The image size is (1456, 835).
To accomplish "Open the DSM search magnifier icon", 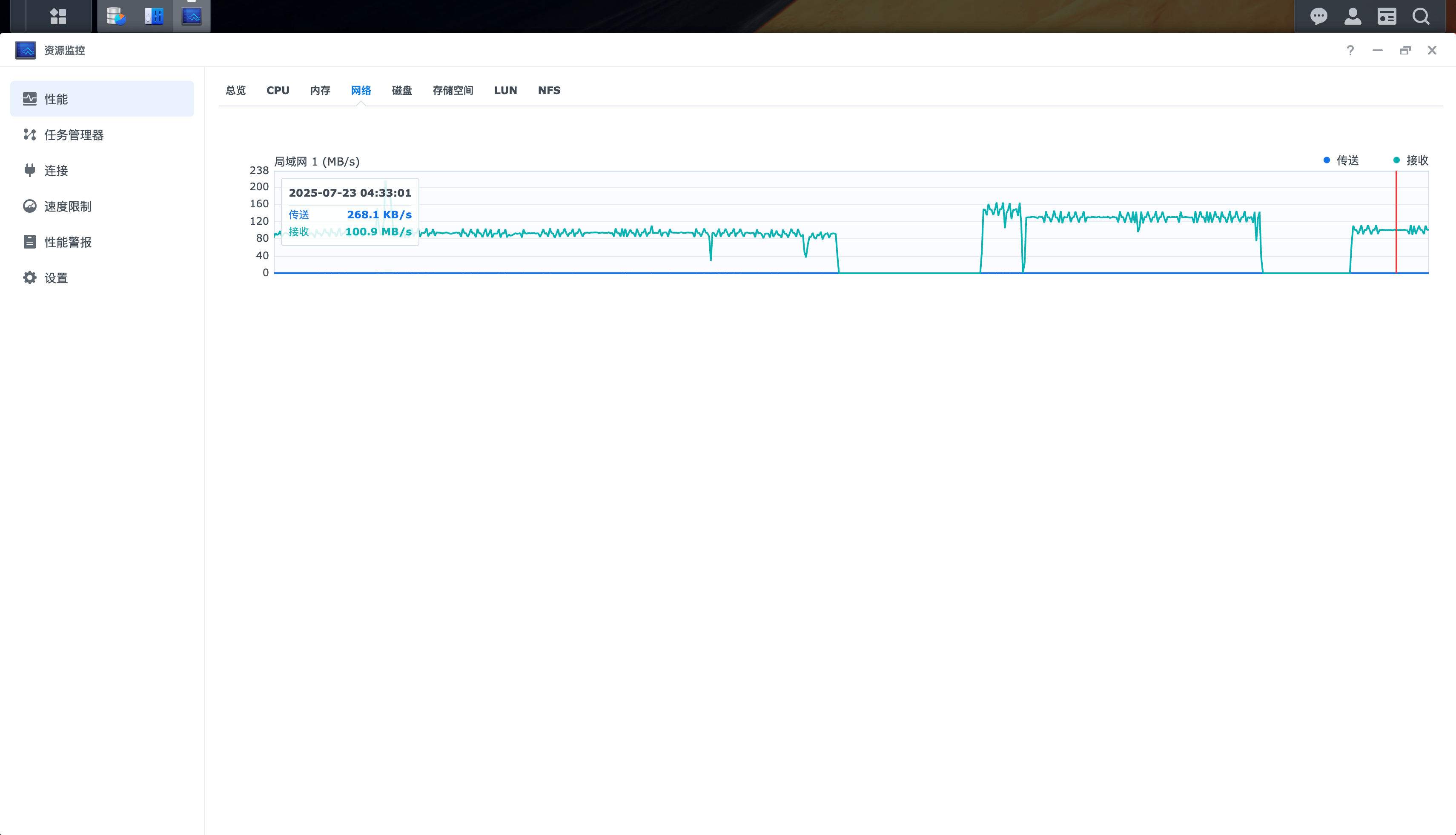I will (x=1421, y=16).
